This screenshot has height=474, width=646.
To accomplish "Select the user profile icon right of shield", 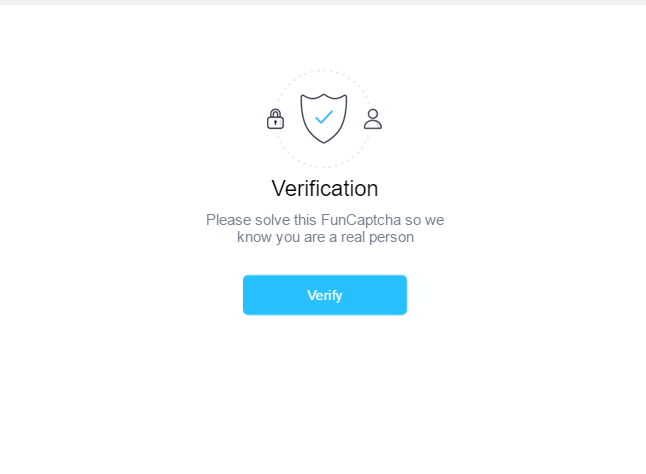I will point(373,119).
